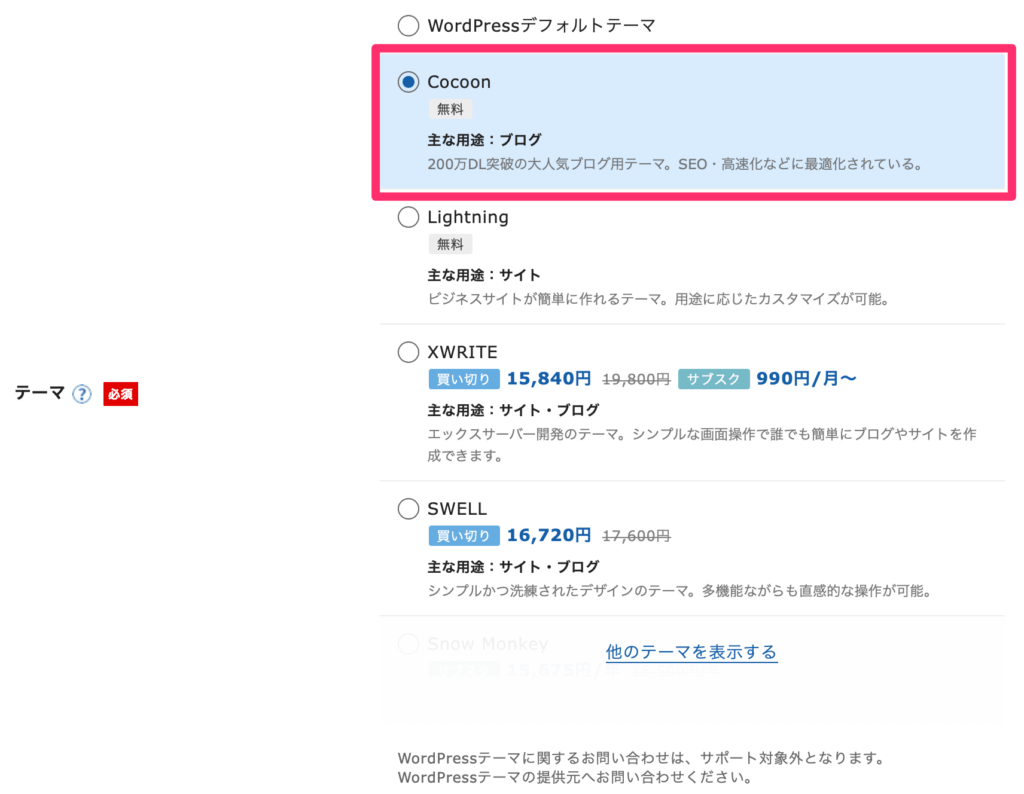Choose the Lightning theme radio button
This screenshot has width=1024, height=794.
click(408, 217)
